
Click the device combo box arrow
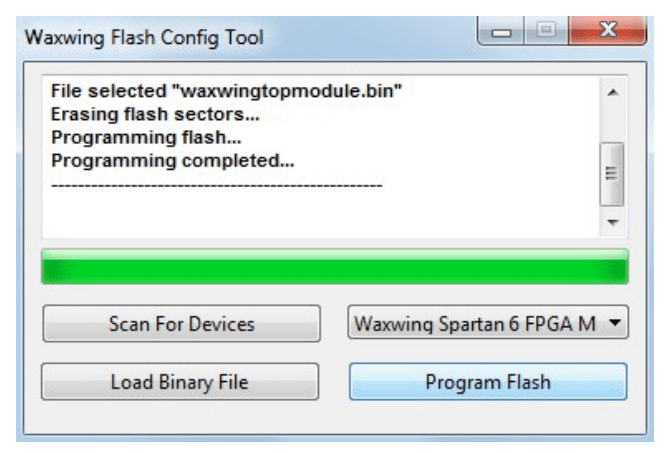(615, 324)
